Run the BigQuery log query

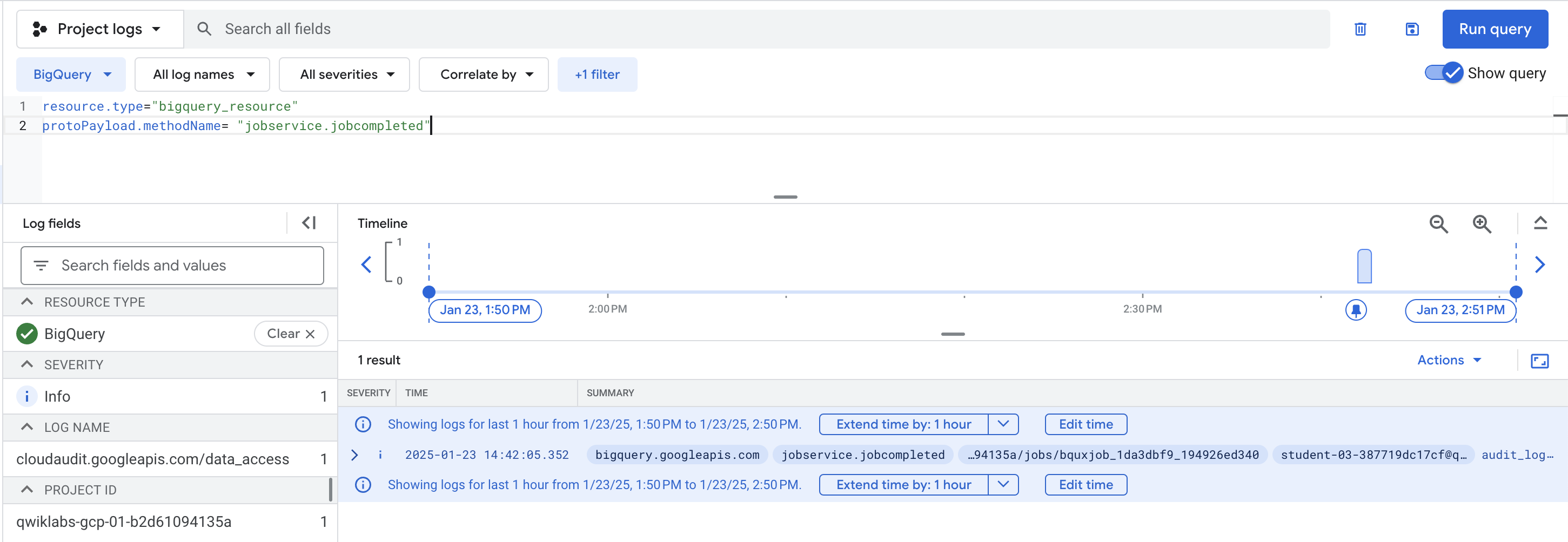point(1495,29)
